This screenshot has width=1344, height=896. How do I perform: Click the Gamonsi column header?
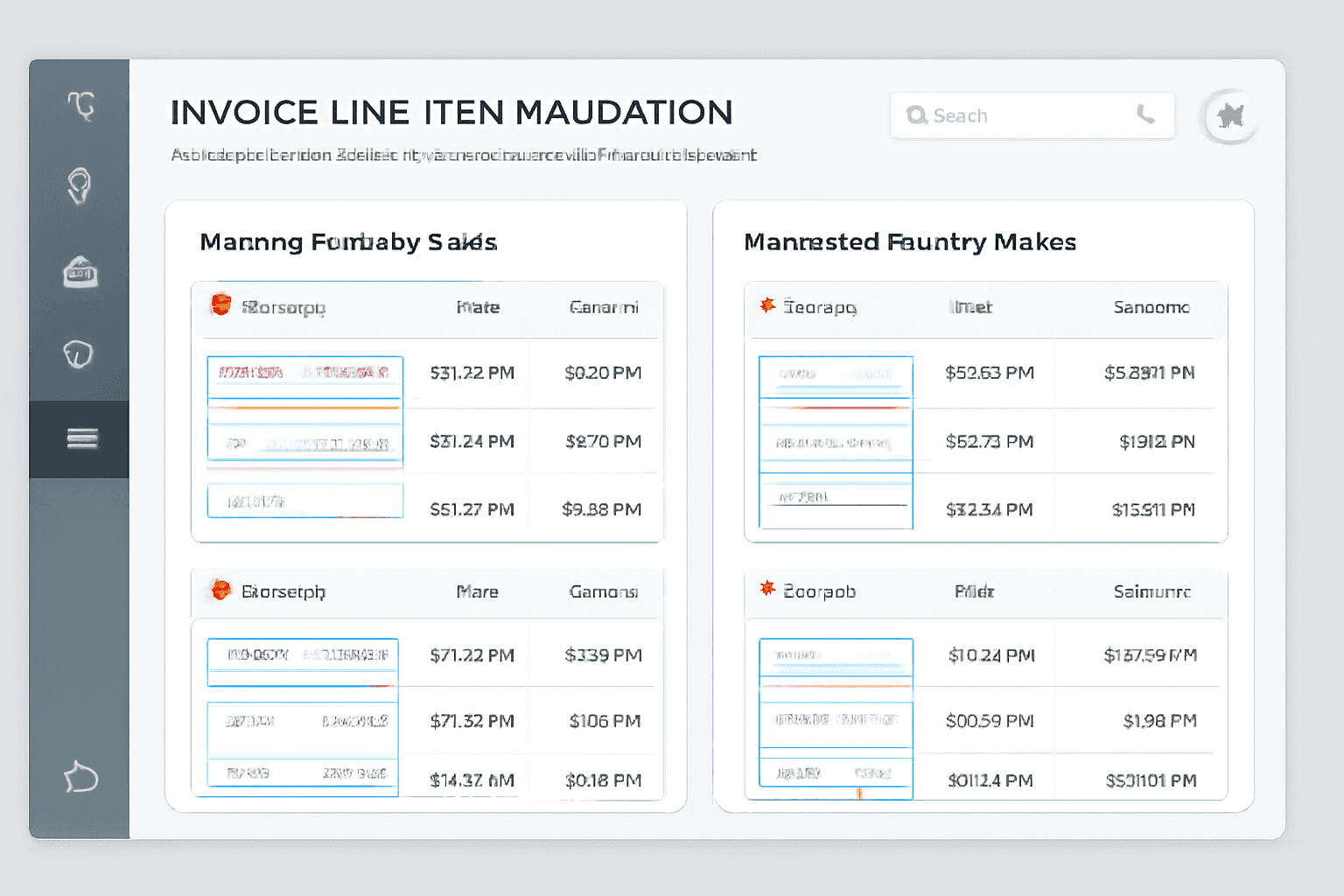coord(604,591)
